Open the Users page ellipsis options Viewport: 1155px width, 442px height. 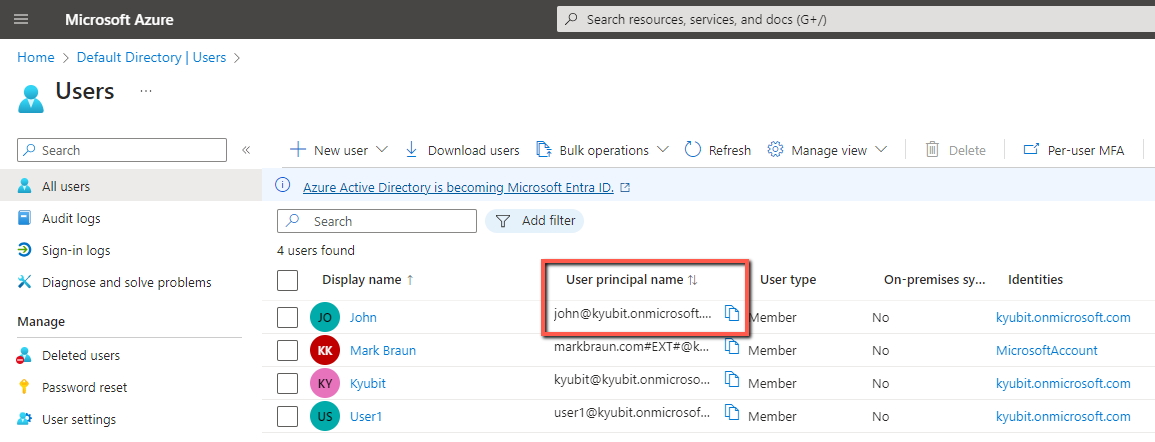[146, 91]
